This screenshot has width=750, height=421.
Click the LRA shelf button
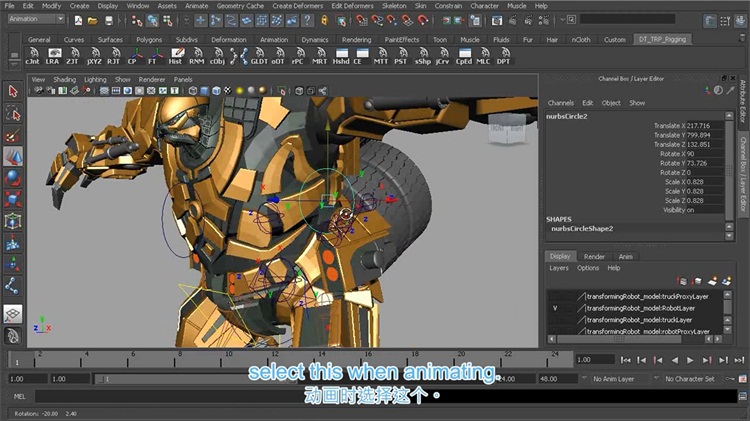coord(53,56)
